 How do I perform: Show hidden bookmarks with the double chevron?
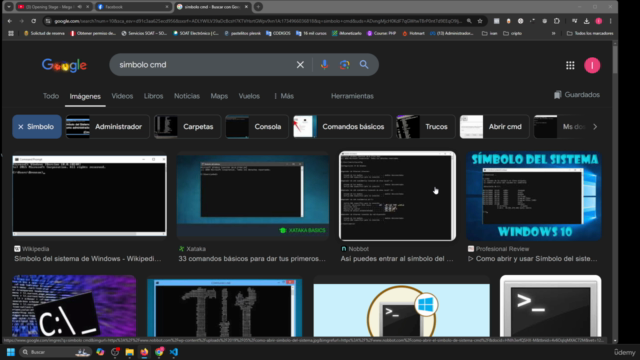coord(553,33)
